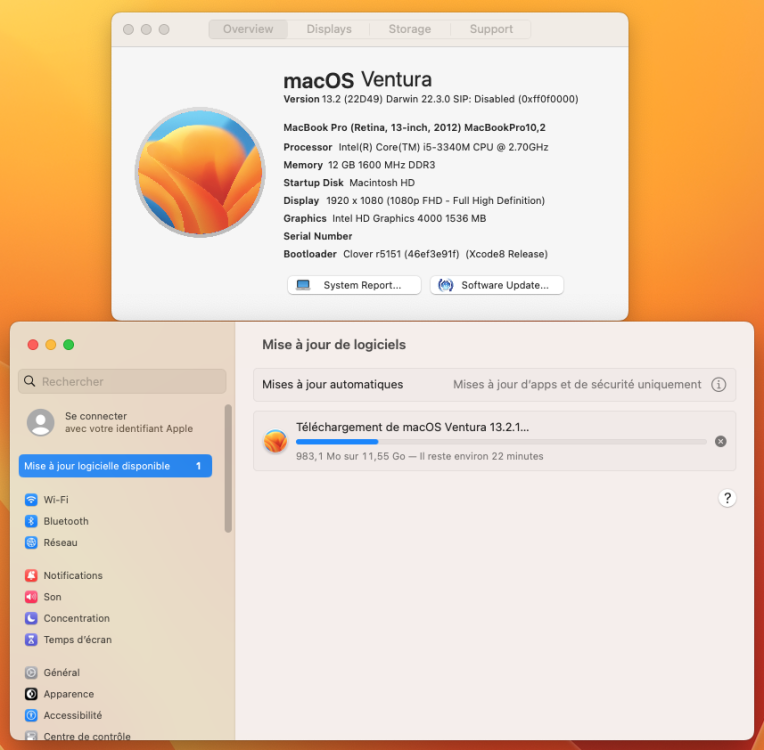
Task: Click the 983,1 Mo sur 11,55 Go status
Action: click(x=420, y=456)
